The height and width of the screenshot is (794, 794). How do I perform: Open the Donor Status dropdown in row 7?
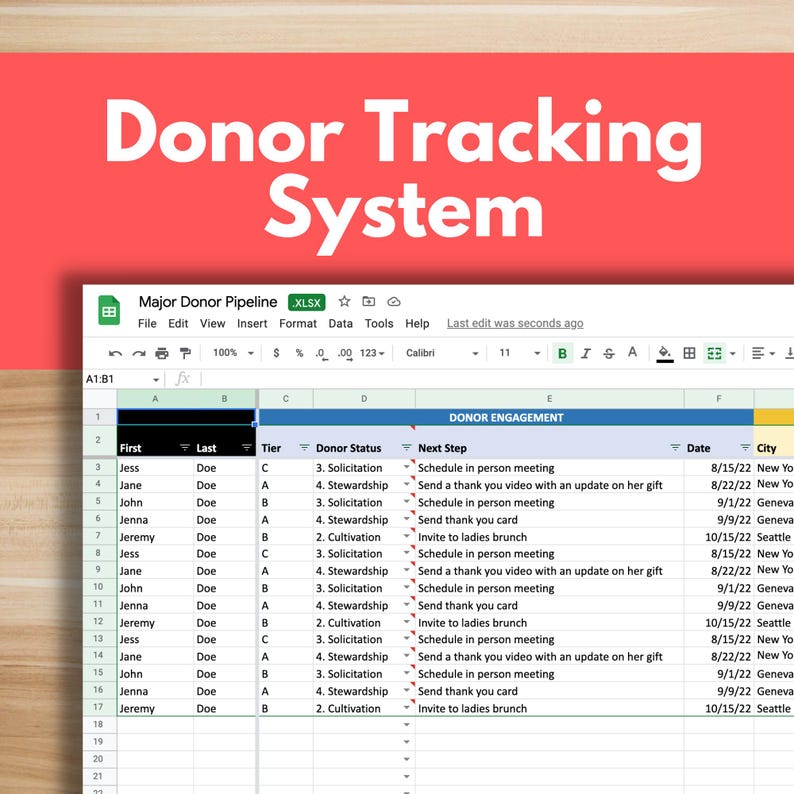pos(407,536)
